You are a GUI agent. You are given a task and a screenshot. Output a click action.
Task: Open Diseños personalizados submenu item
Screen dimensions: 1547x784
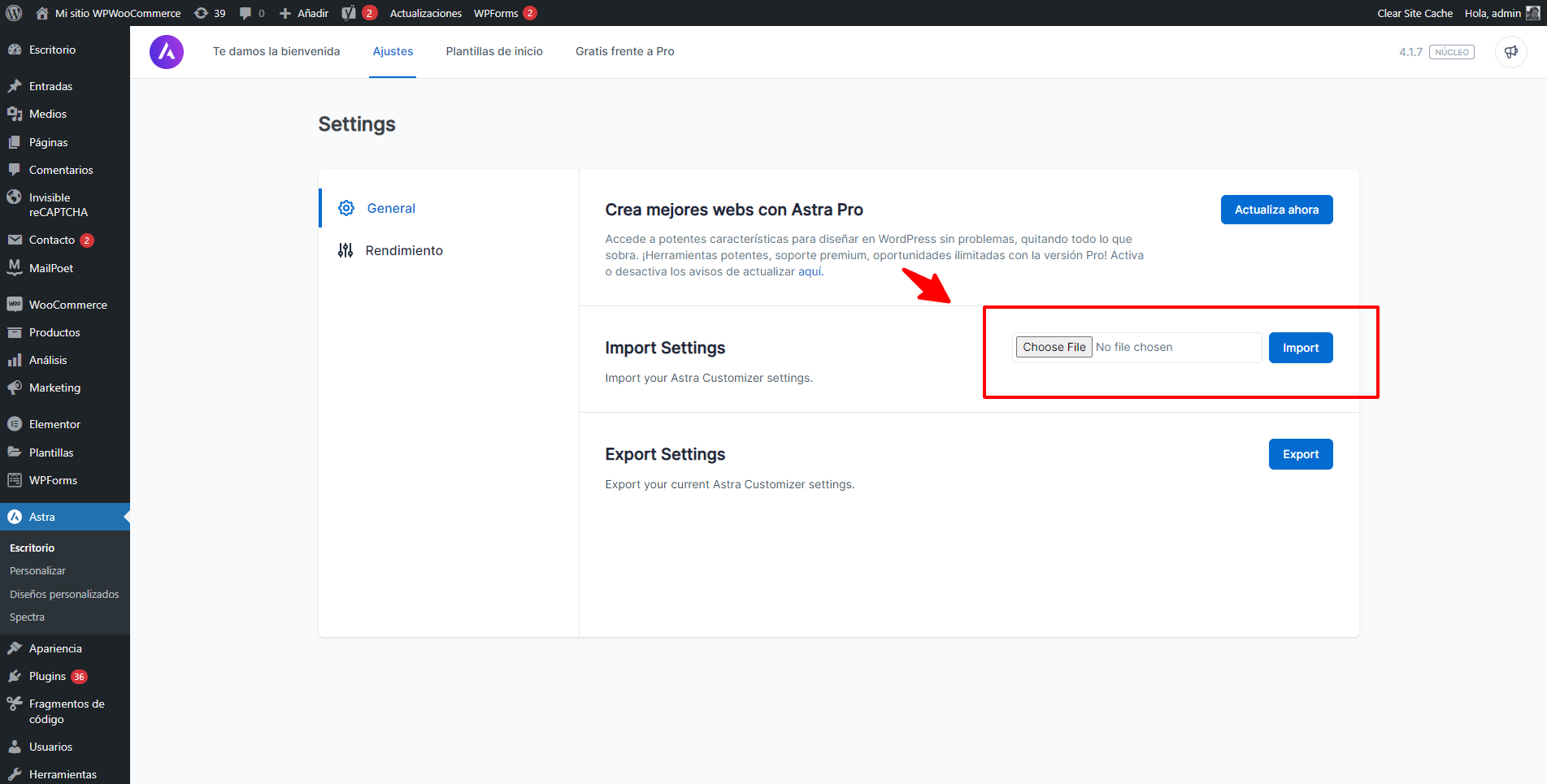click(x=64, y=594)
